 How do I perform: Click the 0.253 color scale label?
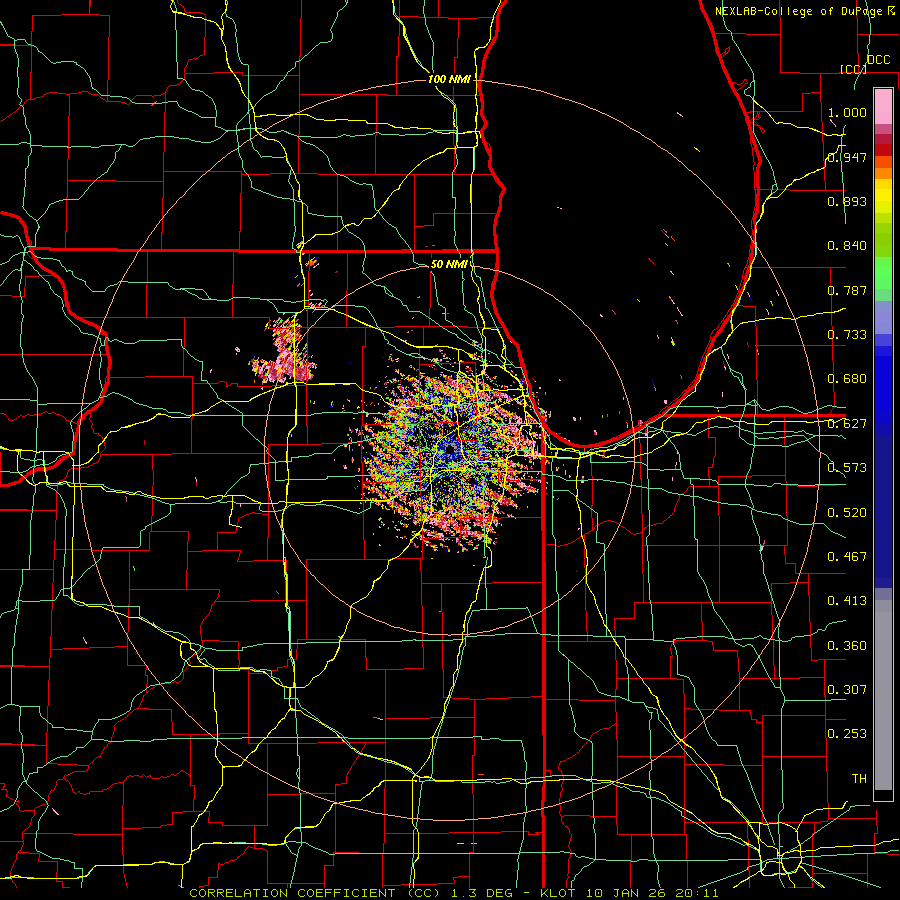[x=847, y=734]
